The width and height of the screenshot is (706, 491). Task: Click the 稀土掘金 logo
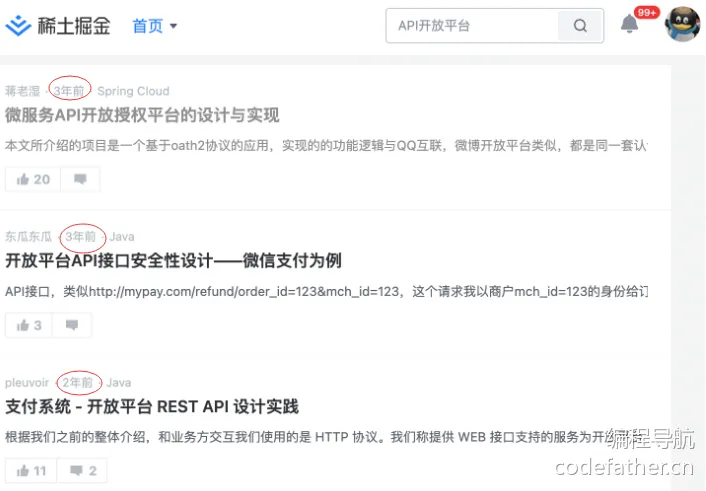pos(58,26)
